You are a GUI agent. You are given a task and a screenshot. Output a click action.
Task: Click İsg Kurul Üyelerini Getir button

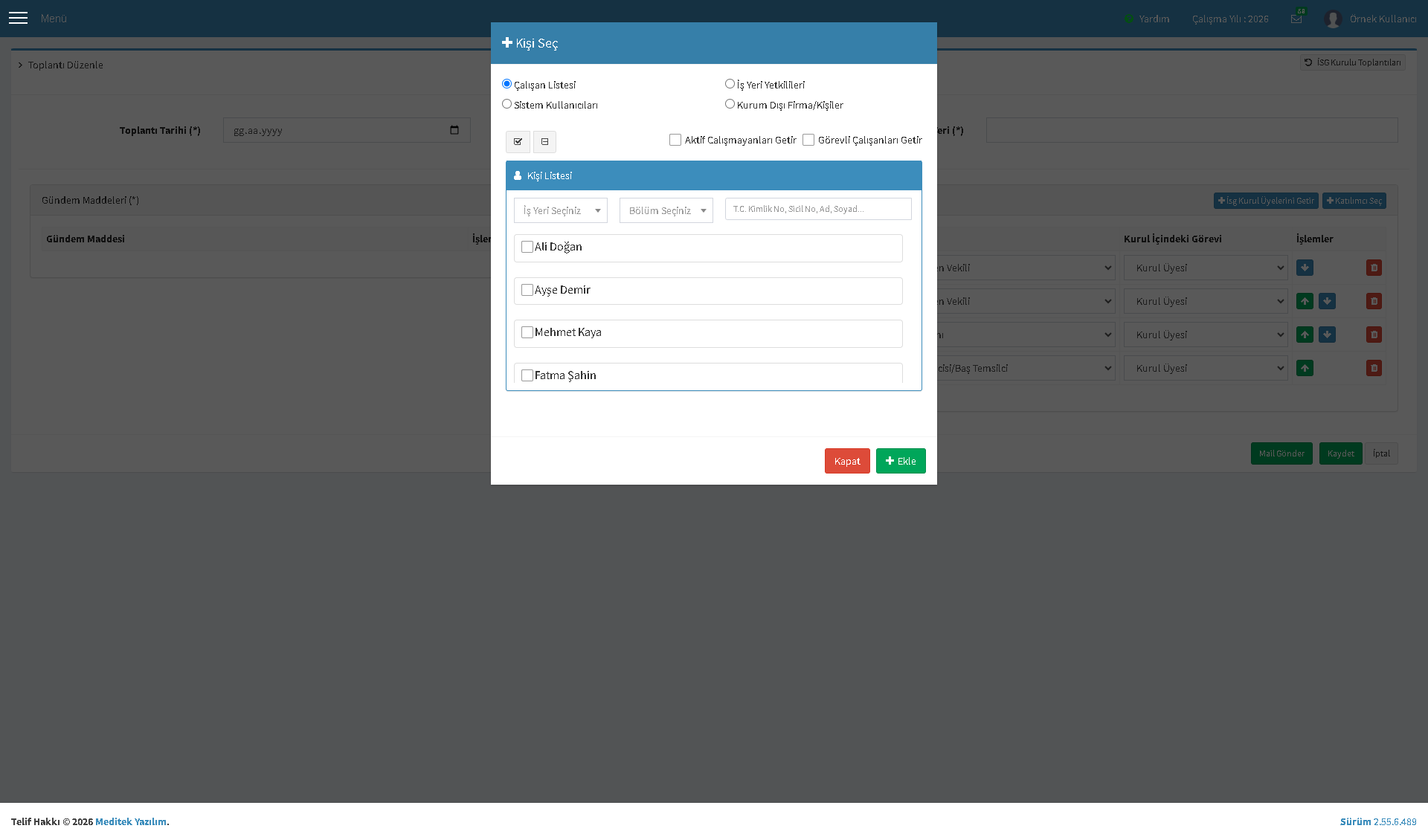[1266, 201]
